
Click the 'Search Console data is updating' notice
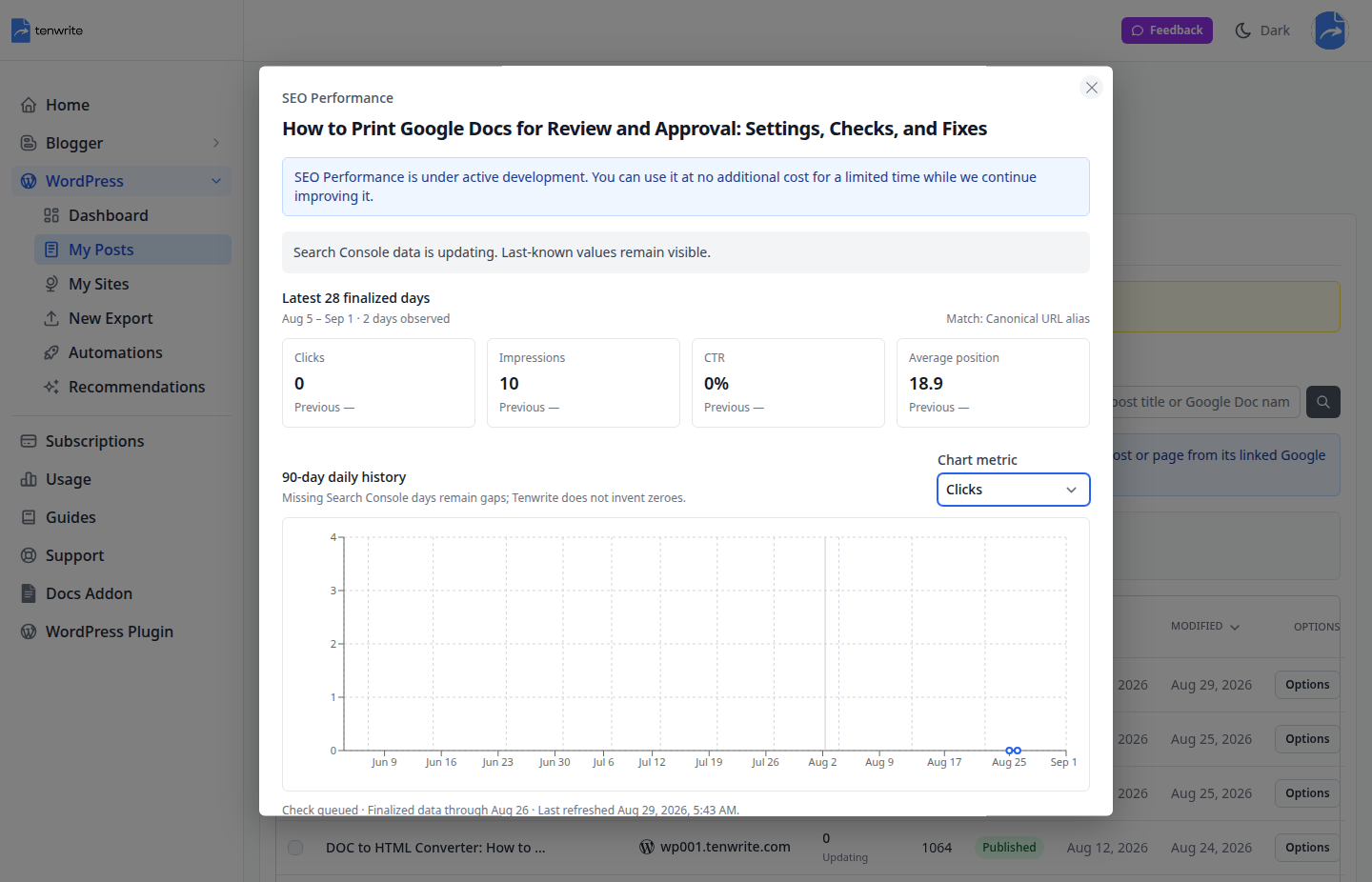[x=686, y=252]
